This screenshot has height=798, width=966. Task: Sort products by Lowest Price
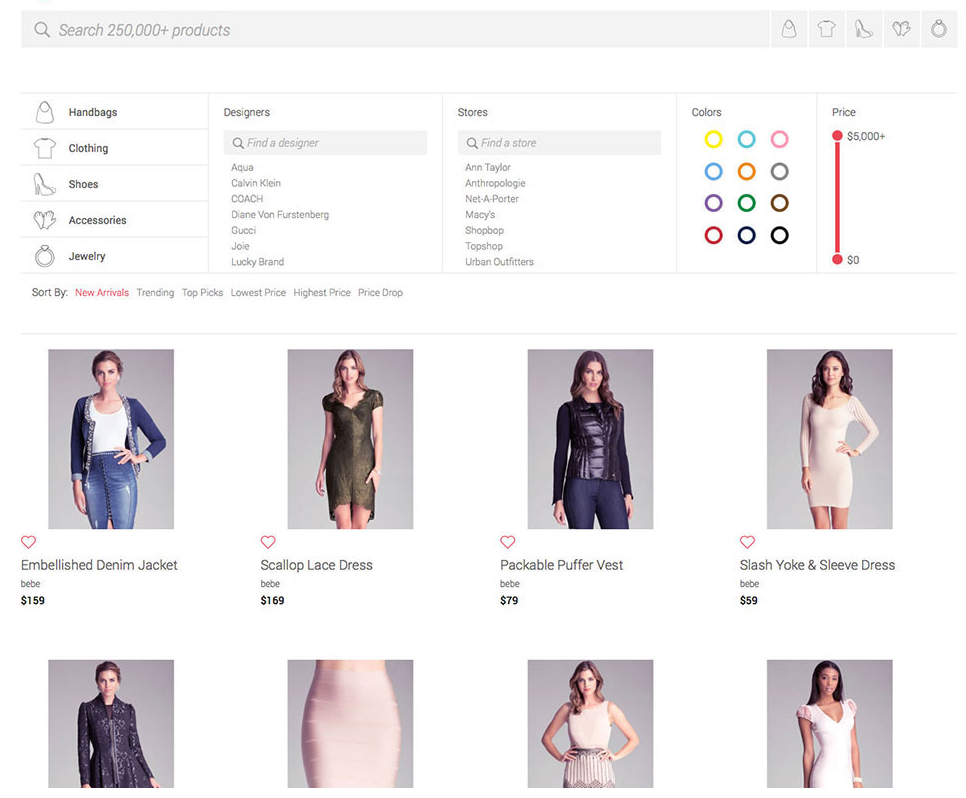[258, 293]
